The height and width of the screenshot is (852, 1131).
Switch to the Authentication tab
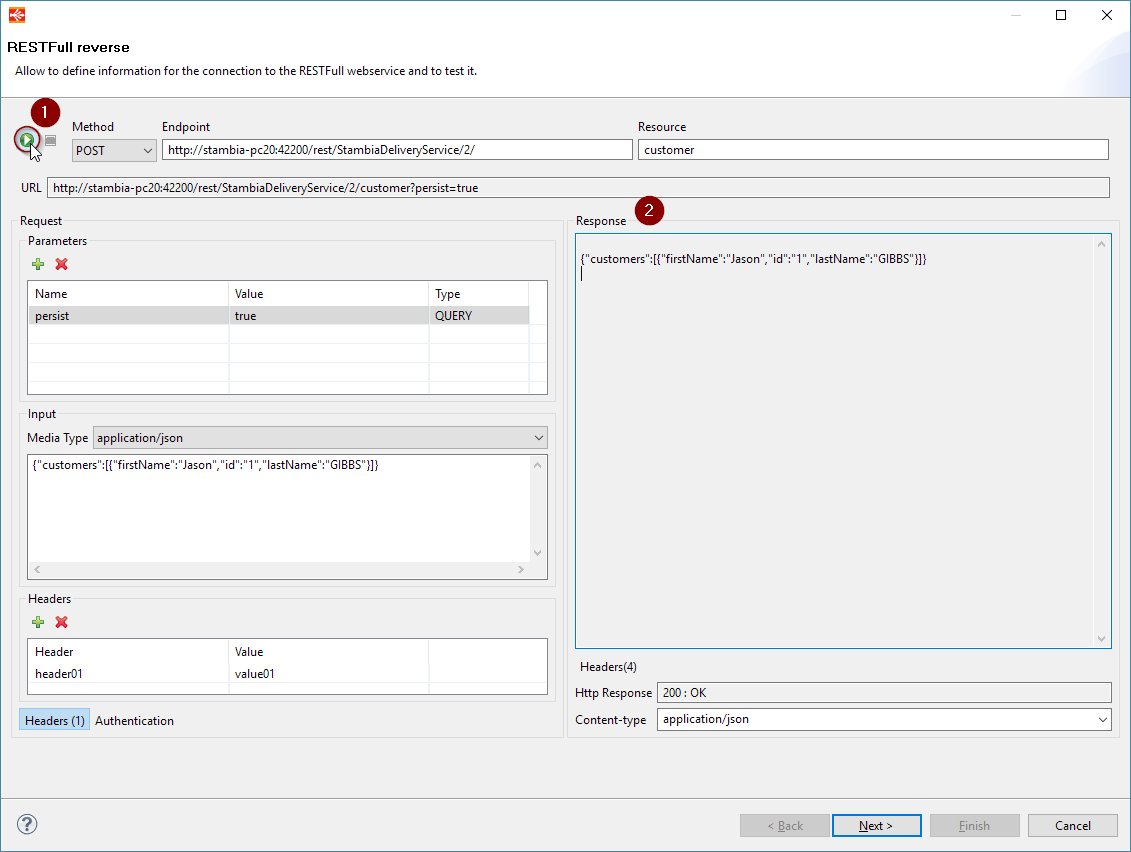134,720
